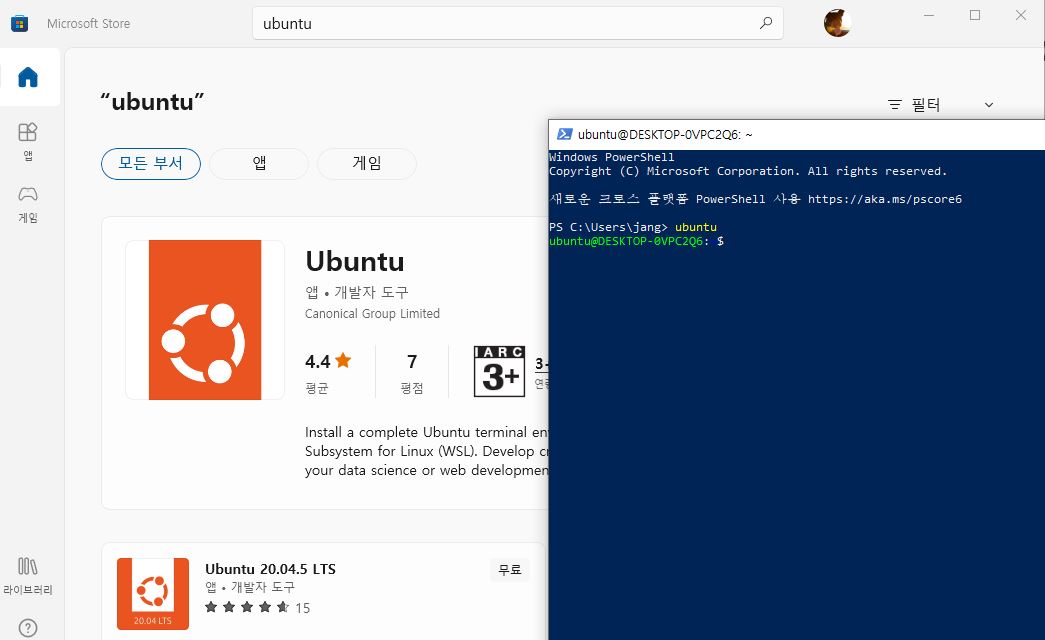Open the Home section in Store sidebar
The width and height of the screenshot is (1045, 640).
pos(28,77)
